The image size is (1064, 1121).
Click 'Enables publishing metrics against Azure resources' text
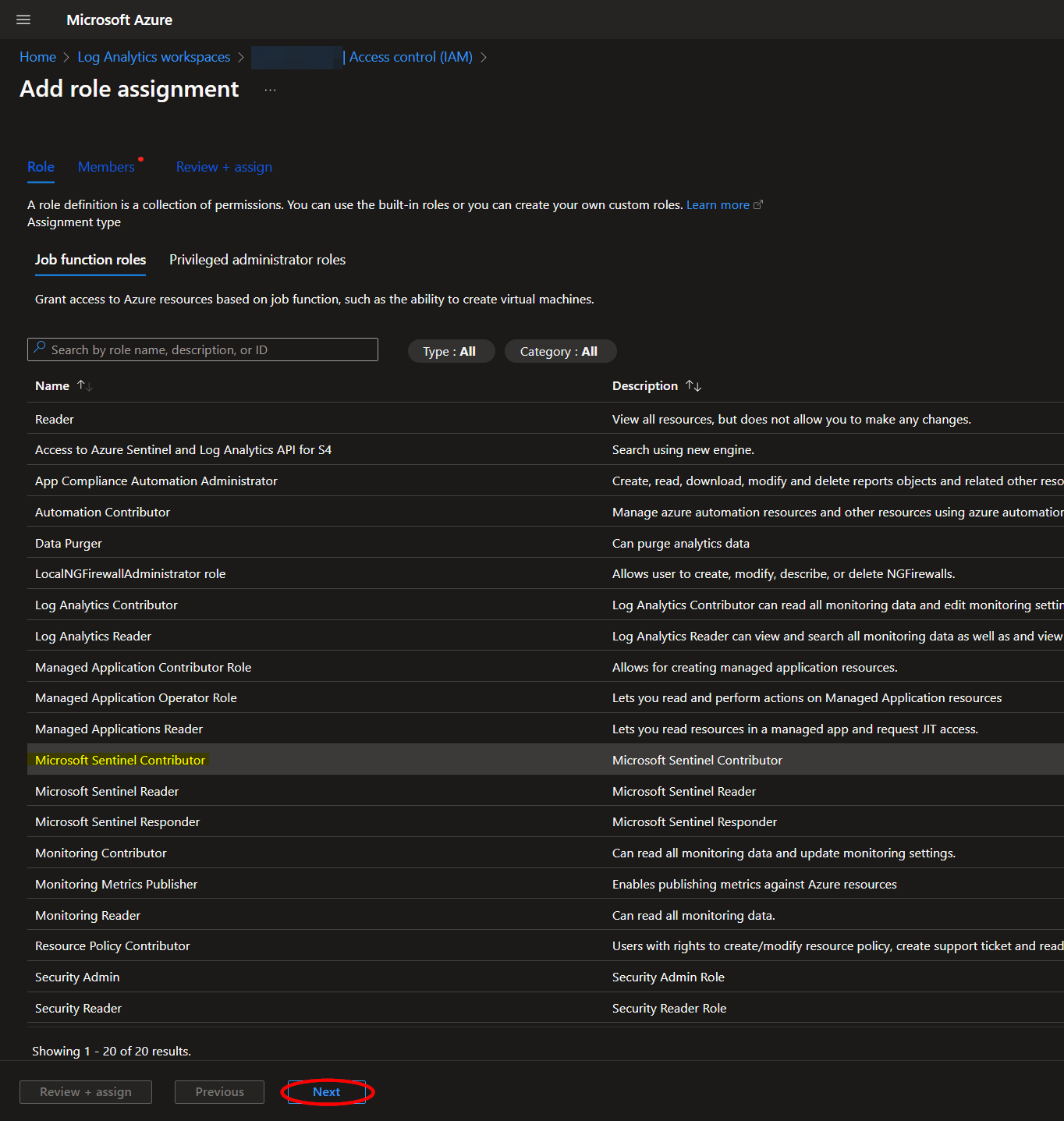754,884
